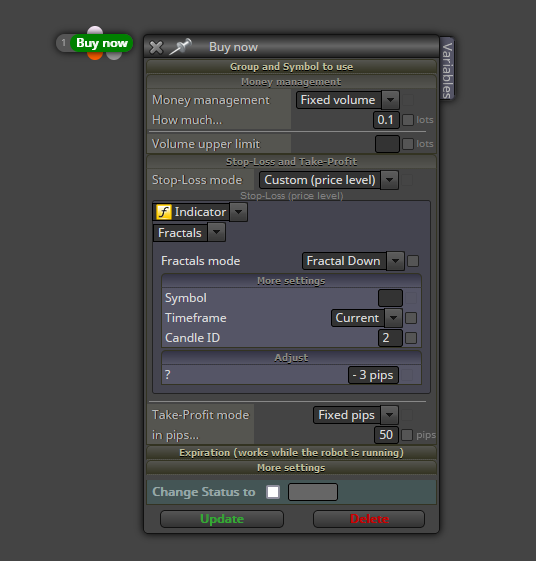Close the Buy now panel with X icon
536x561 pixels.
click(156, 47)
